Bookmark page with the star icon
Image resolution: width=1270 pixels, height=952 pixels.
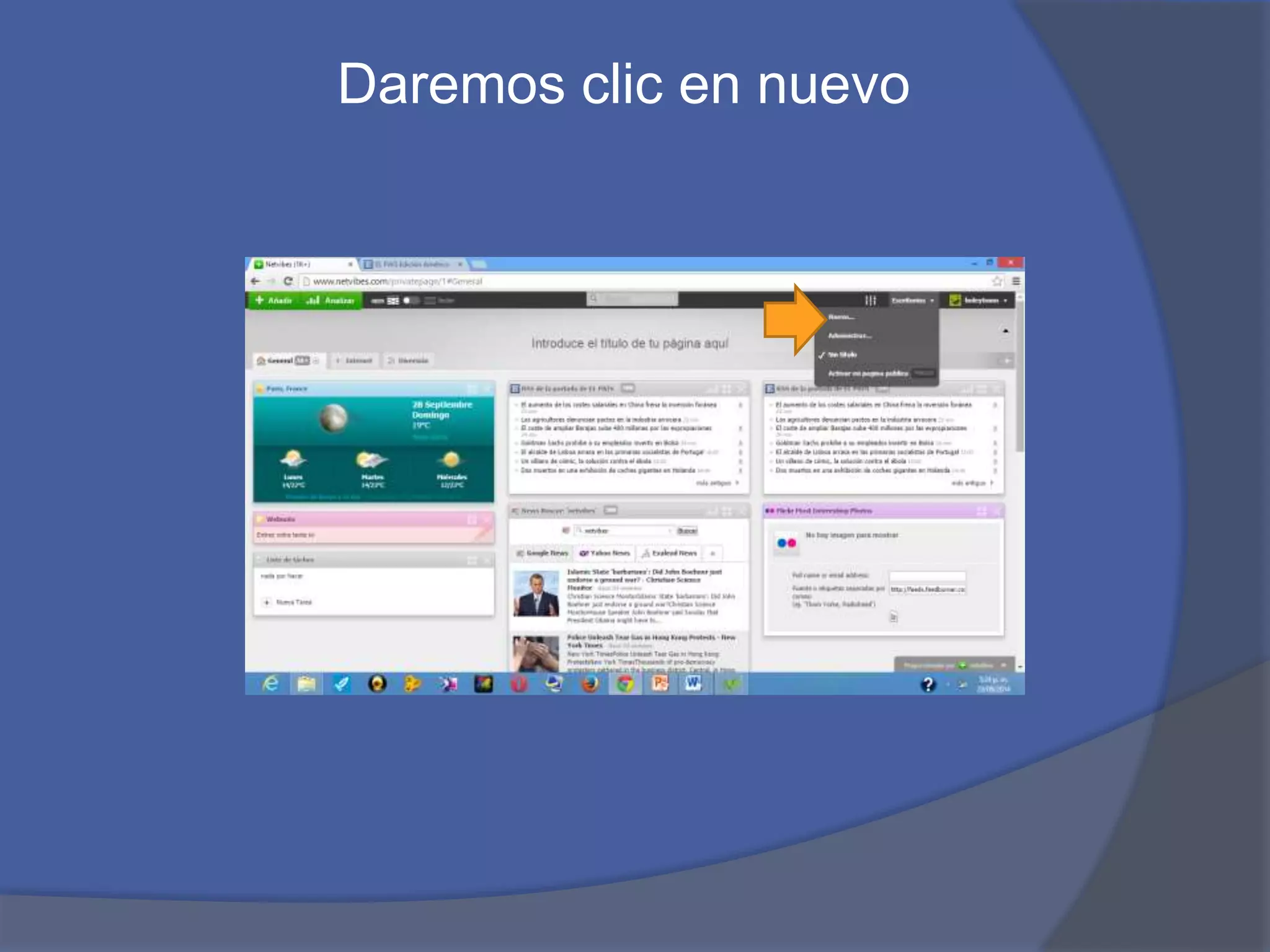[x=997, y=281]
